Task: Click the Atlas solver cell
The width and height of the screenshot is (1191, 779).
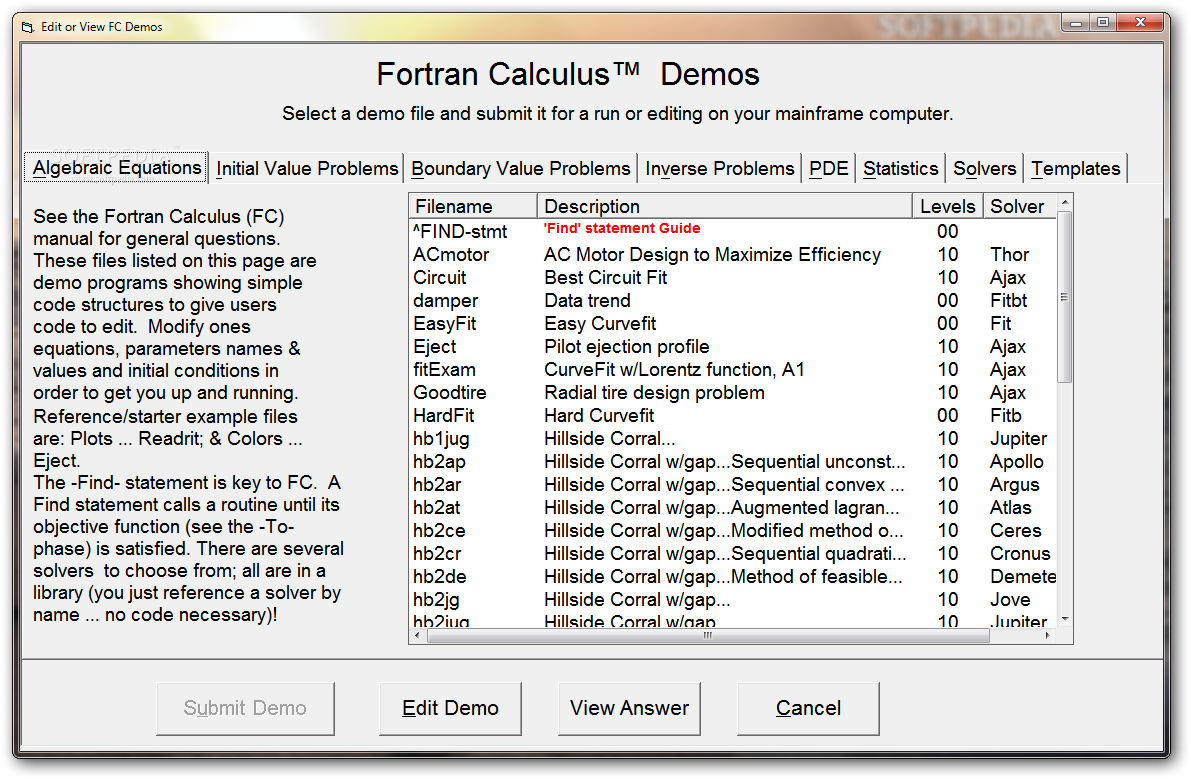Action: coord(1010,508)
